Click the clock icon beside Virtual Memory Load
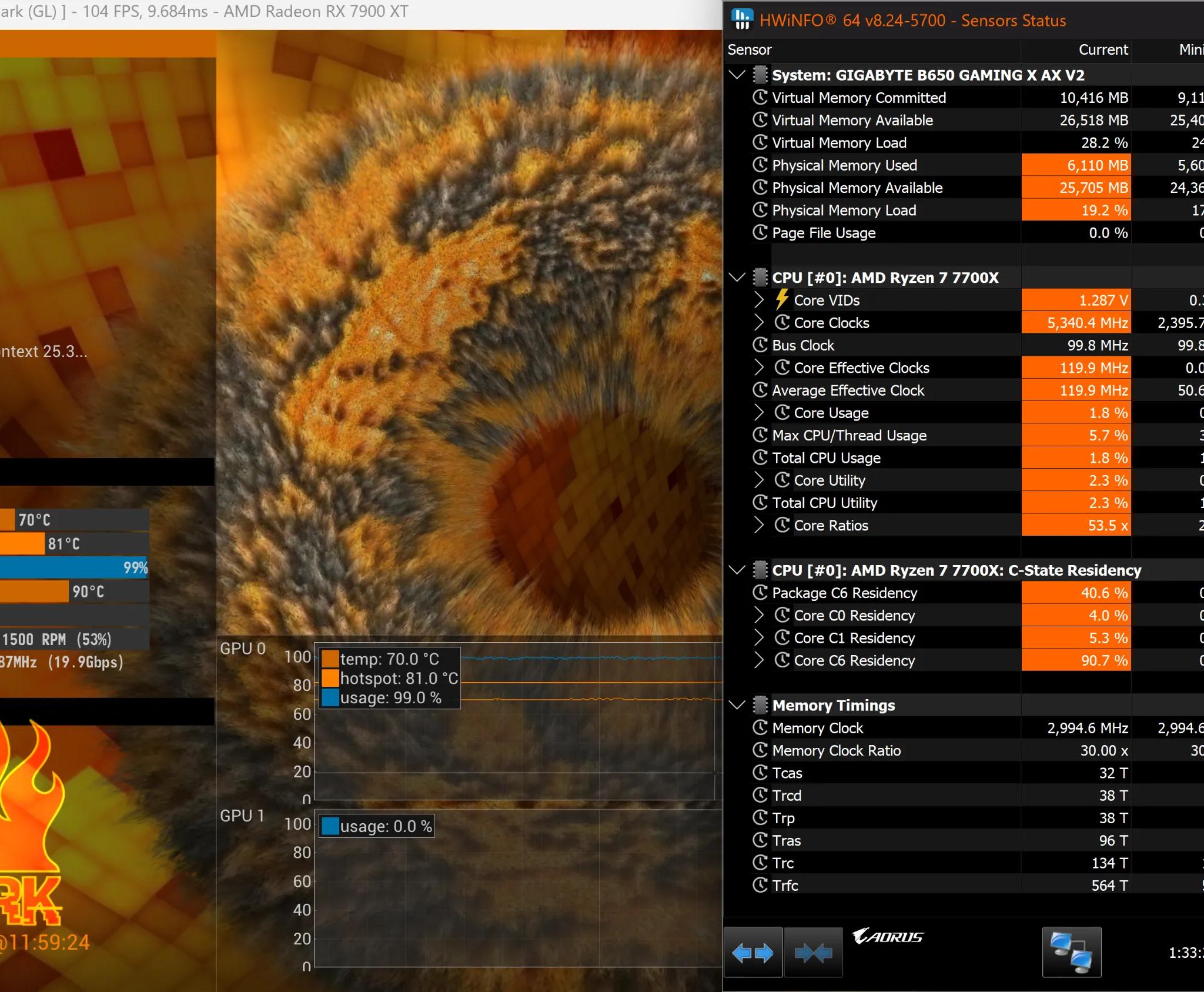The height and width of the screenshot is (992, 1204). pyautogui.click(x=760, y=142)
